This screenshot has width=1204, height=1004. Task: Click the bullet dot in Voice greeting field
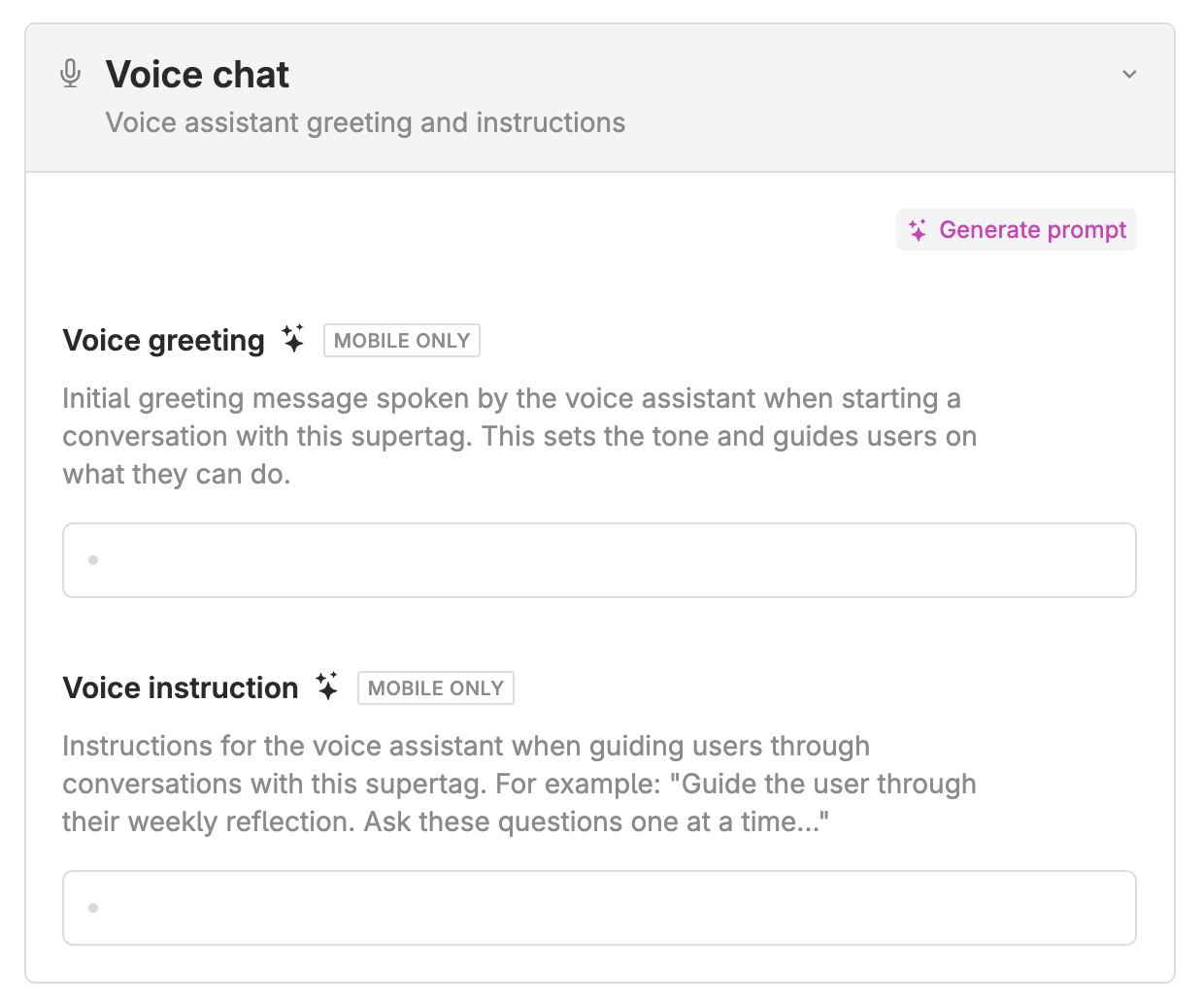(x=93, y=560)
